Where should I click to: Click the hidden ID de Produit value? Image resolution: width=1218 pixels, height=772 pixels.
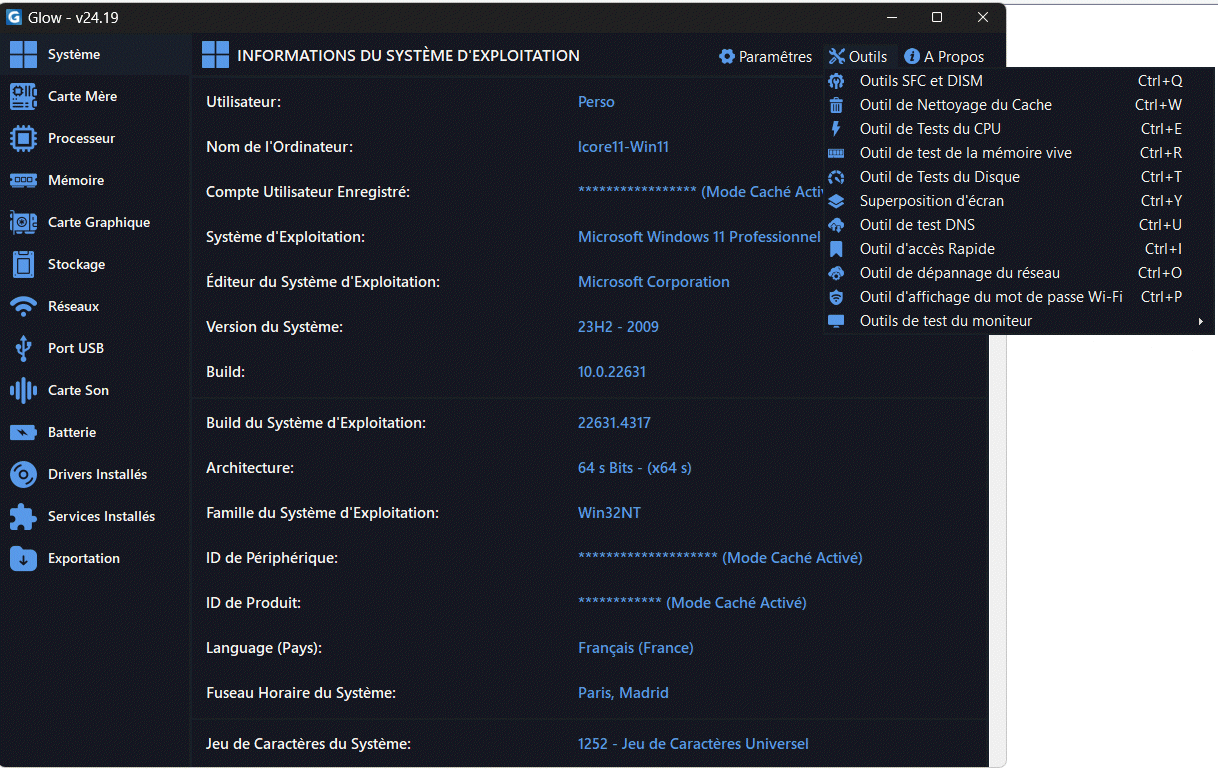(x=692, y=603)
